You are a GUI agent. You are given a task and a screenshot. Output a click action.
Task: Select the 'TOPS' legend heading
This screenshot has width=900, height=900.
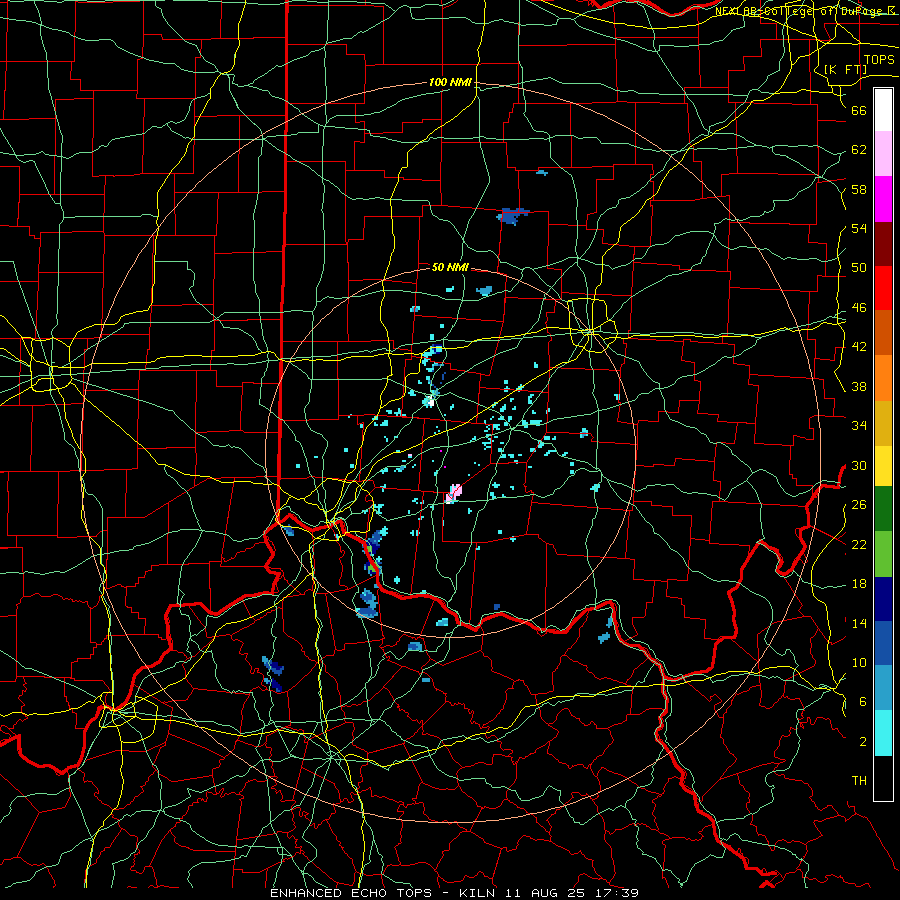(879, 60)
